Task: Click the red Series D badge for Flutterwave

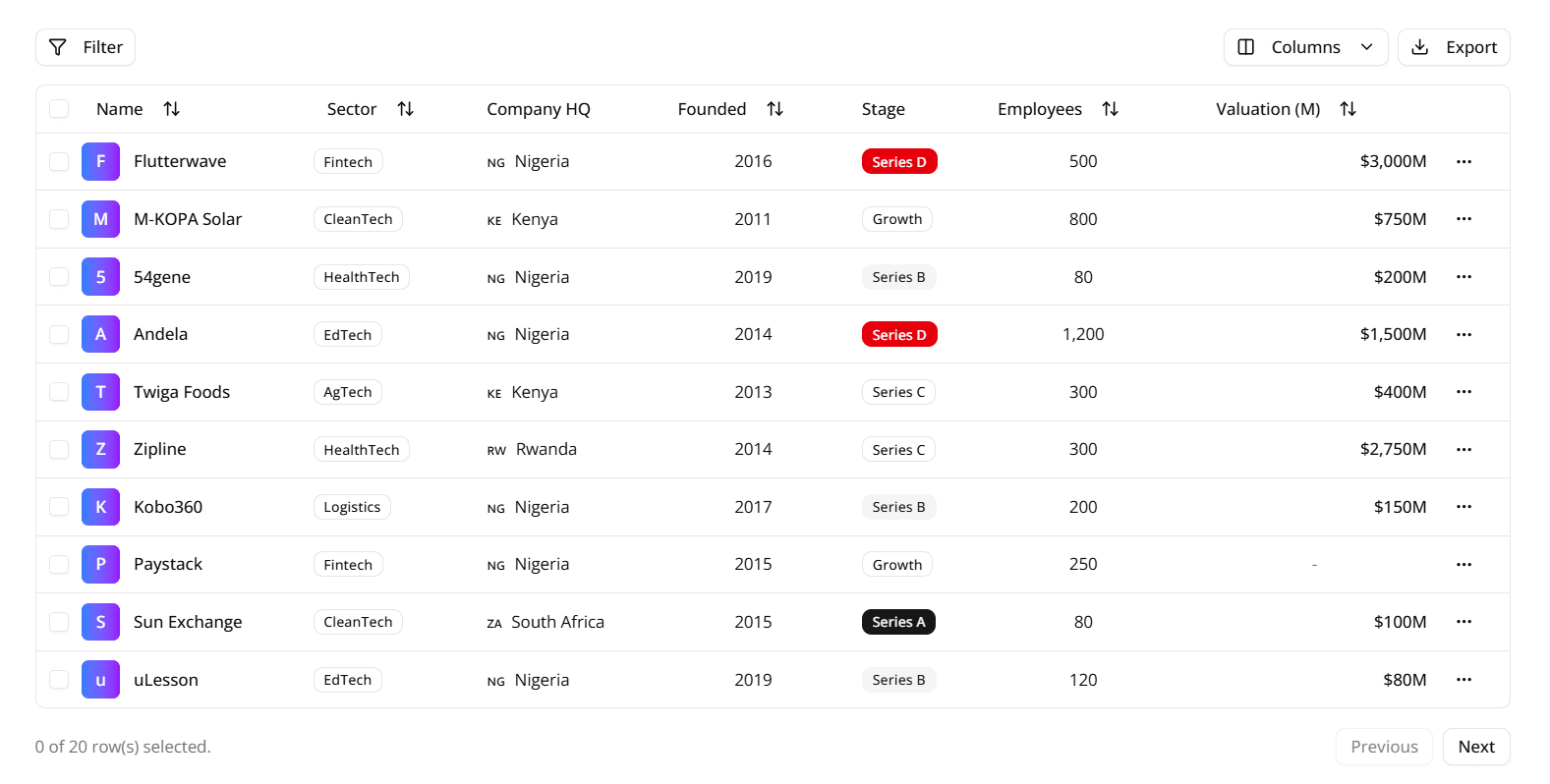Action: pos(898,162)
